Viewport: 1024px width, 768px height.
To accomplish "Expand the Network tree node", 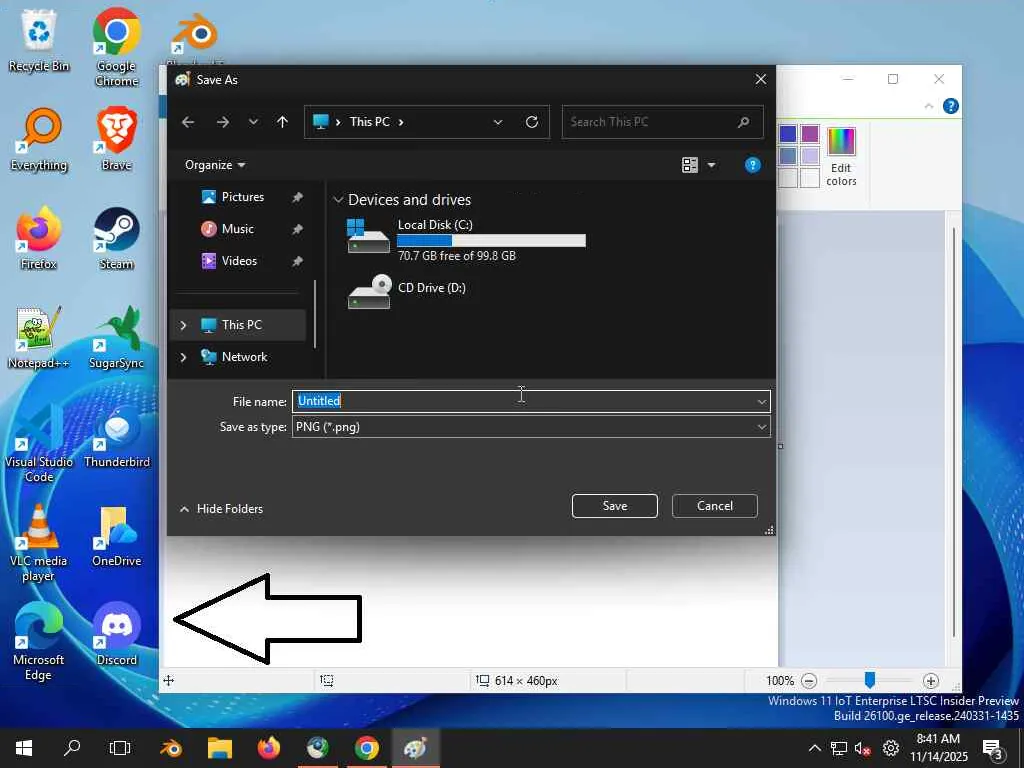I will pos(184,357).
